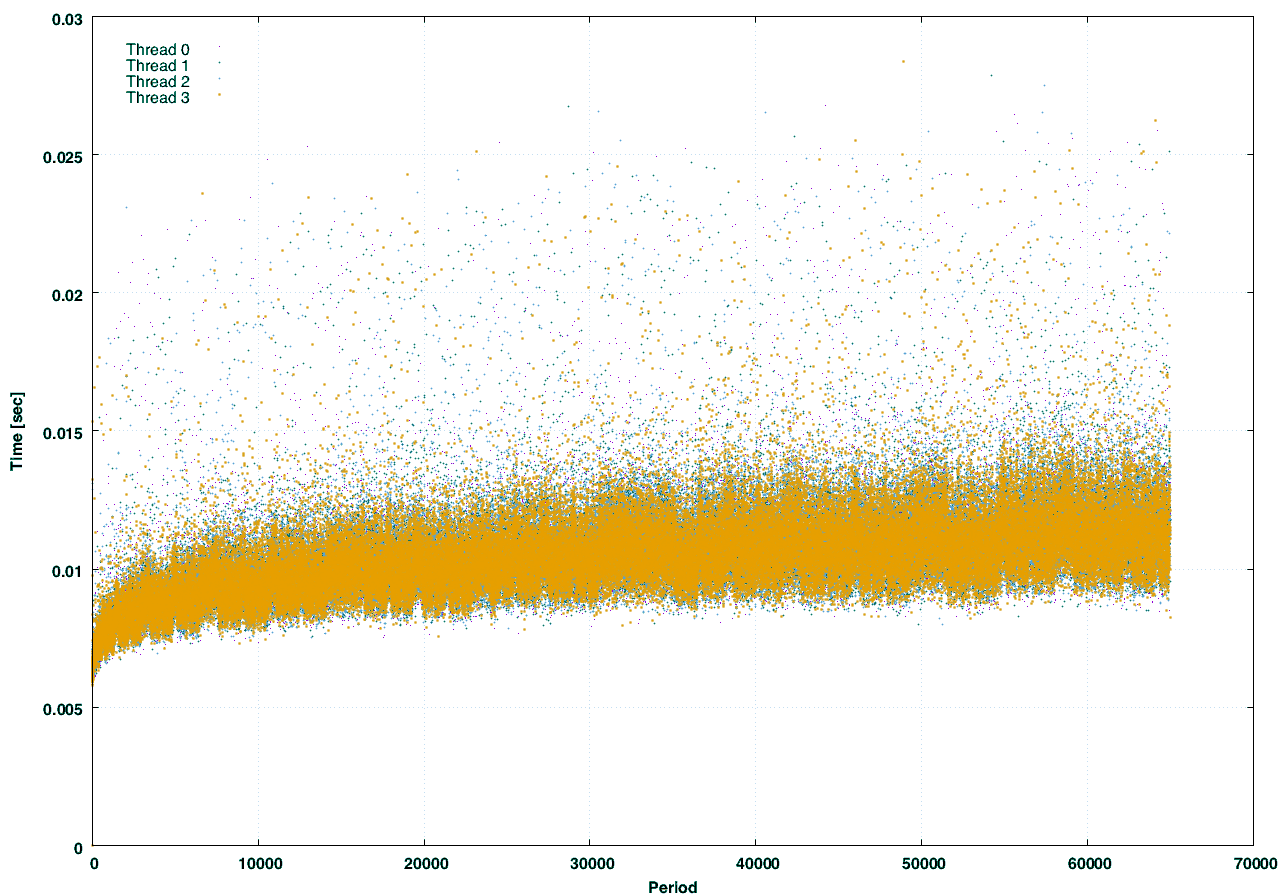The image size is (1280, 896).
Task: Click the 0.005 y-axis tick label
Action: click(x=62, y=708)
